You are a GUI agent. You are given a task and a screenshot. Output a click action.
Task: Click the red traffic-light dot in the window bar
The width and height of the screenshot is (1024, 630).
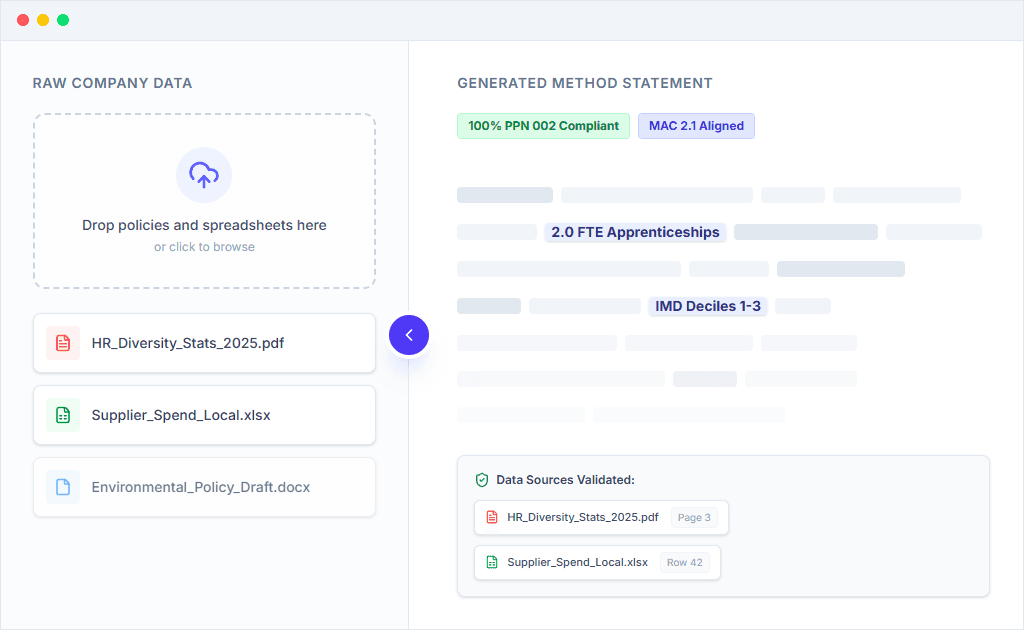(x=22, y=18)
